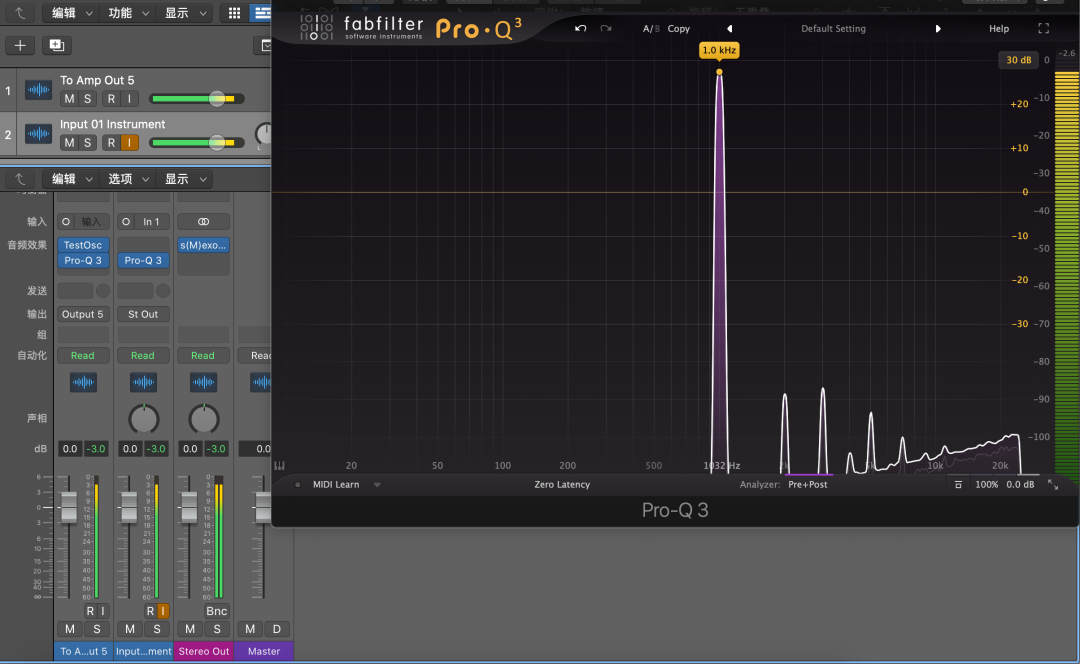Open the Default Setting preset menu

[x=833, y=29]
